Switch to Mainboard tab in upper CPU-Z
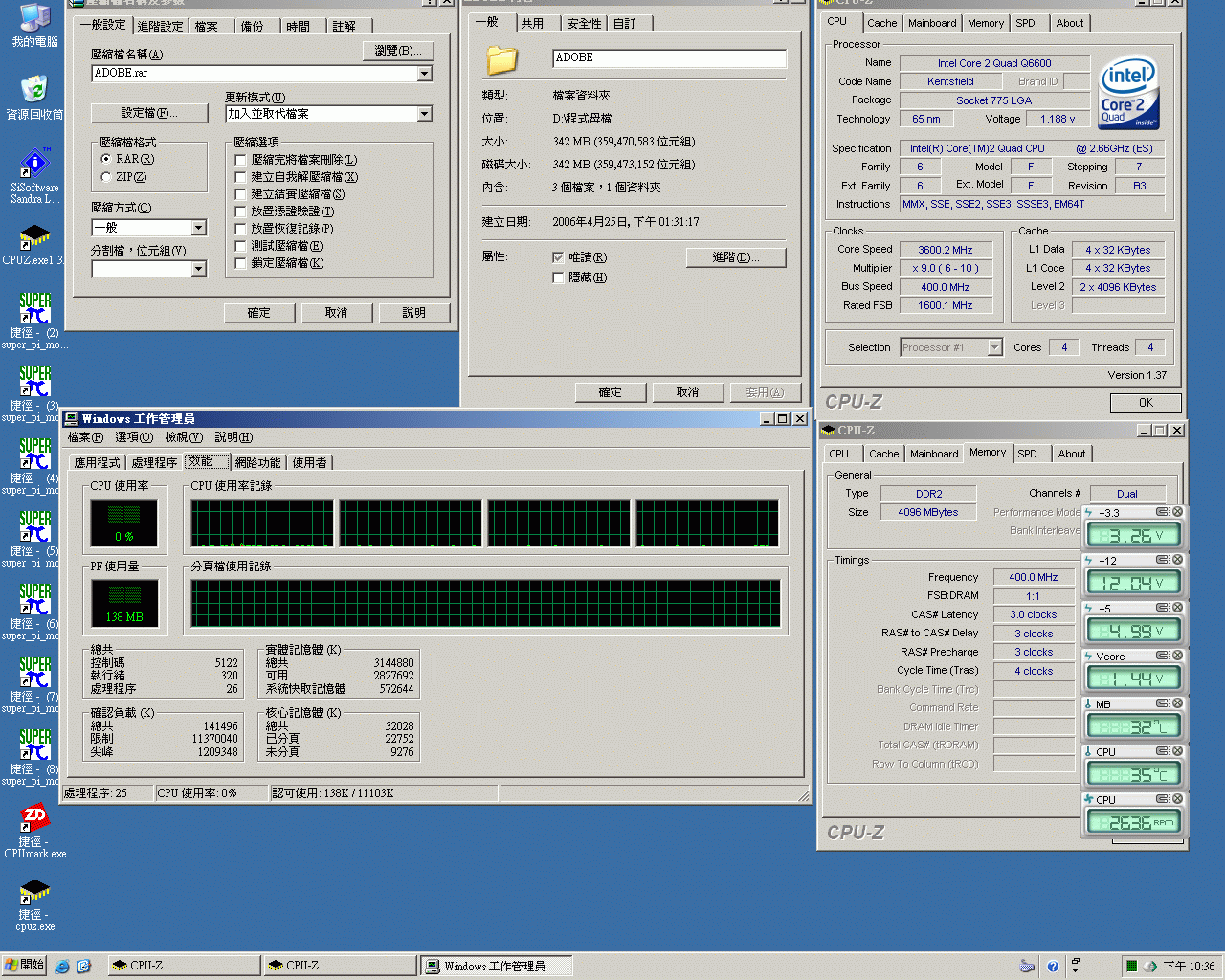Screen dimensions: 1225x980 click(x=932, y=23)
